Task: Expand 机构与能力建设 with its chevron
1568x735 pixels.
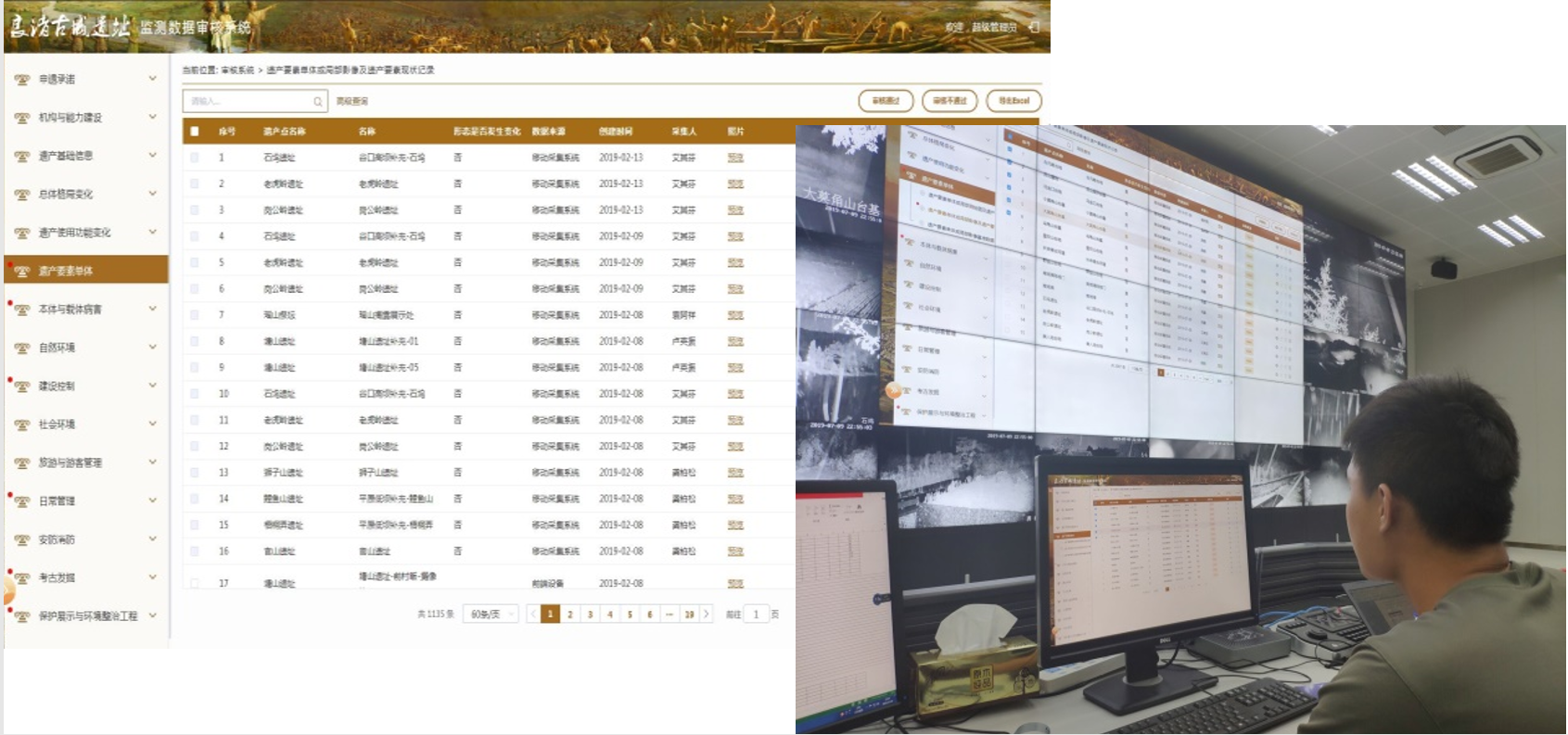Action: (x=153, y=117)
